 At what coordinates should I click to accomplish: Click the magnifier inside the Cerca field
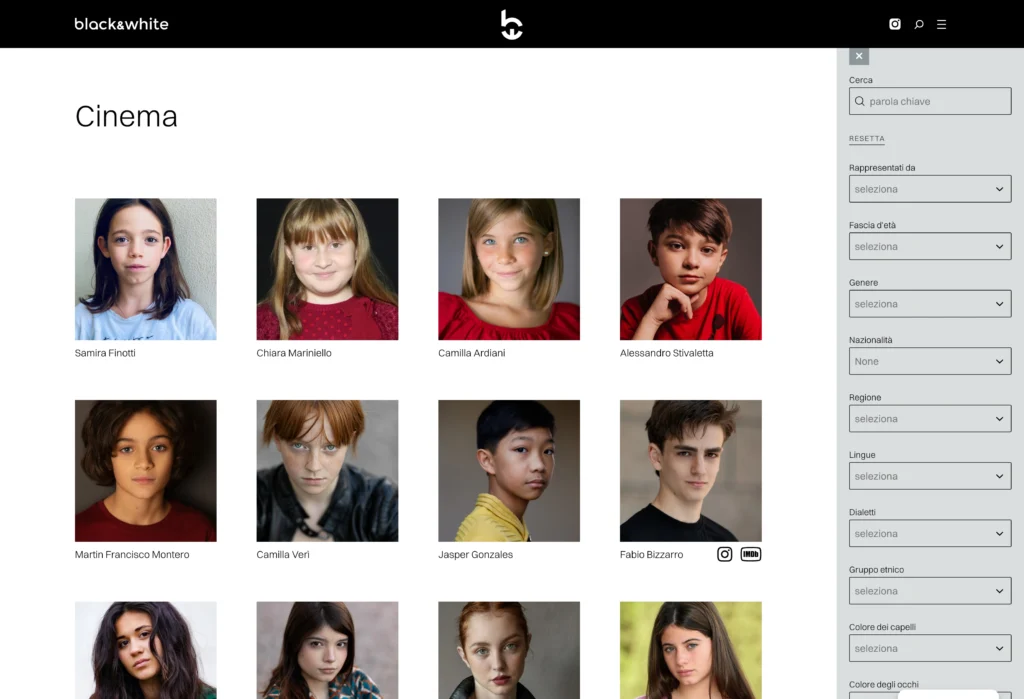(859, 101)
